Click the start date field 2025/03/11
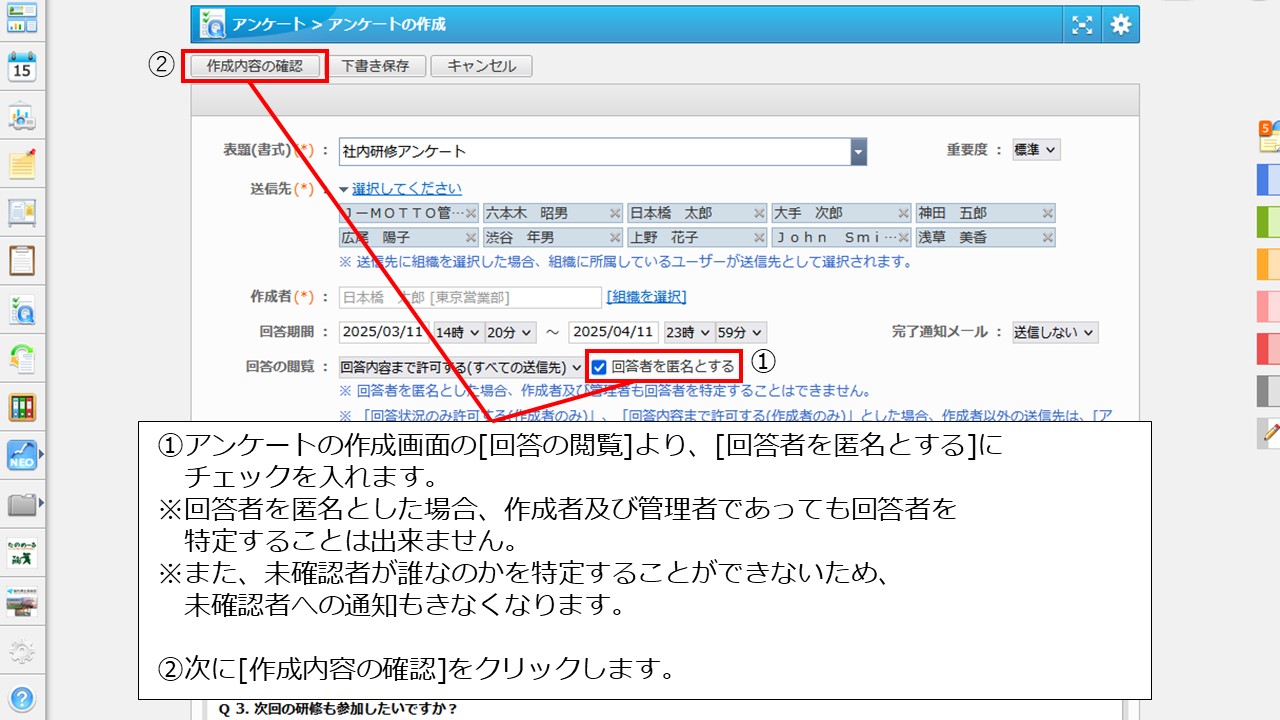The height and width of the screenshot is (720, 1280). click(384, 332)
